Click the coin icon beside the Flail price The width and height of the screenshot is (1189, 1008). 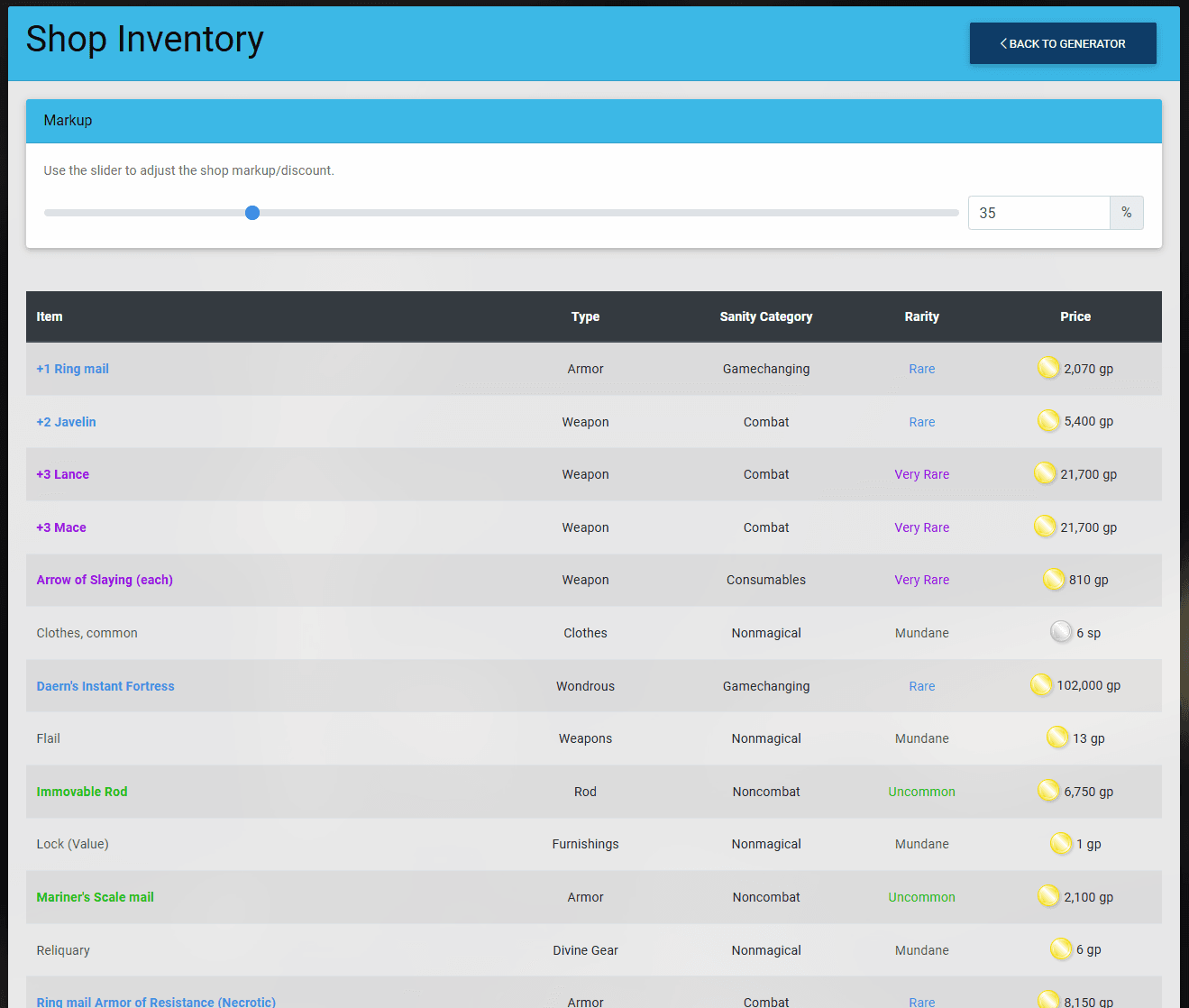point(1057,737)
